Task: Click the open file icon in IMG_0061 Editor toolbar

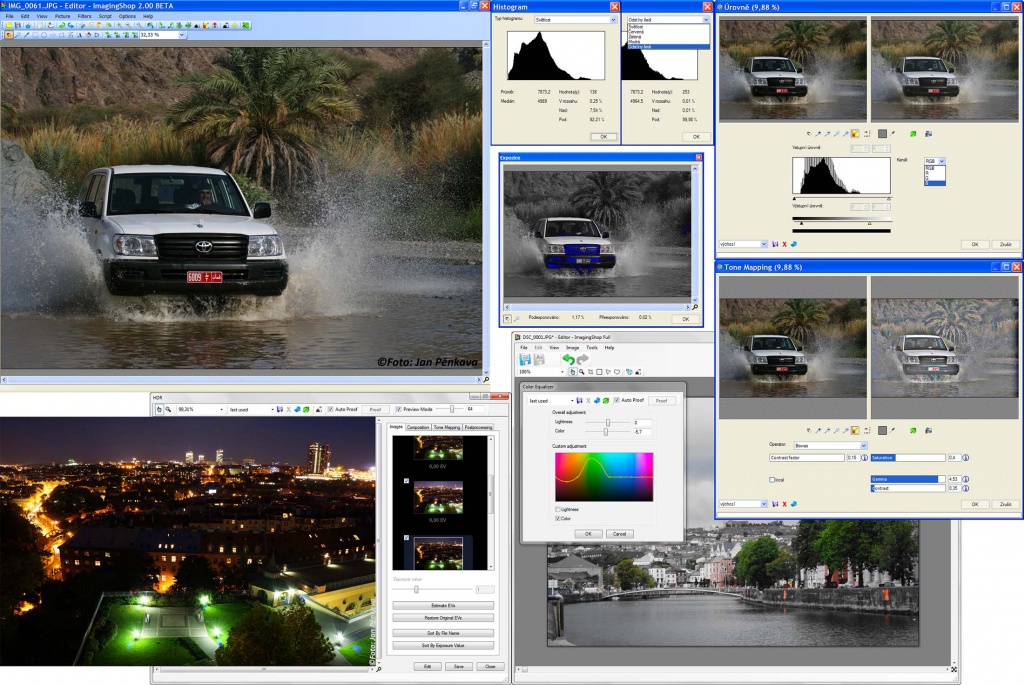Action: click(x=9, y=25)
